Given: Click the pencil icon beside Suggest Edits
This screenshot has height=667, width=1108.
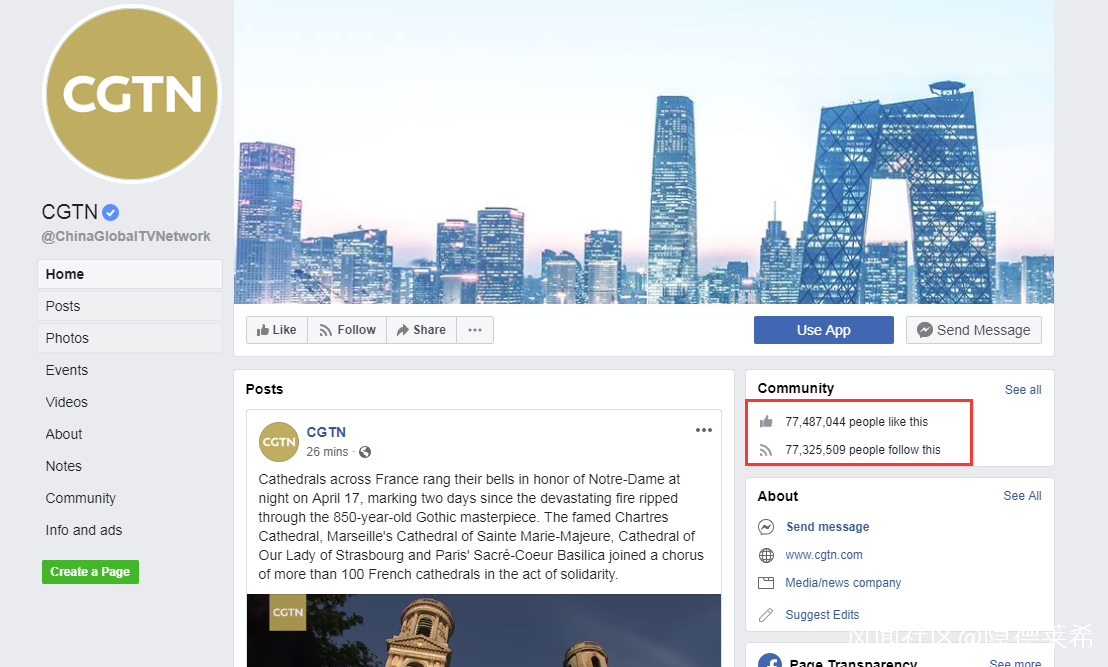Looking at the screenshot, I should pos(766,615).
